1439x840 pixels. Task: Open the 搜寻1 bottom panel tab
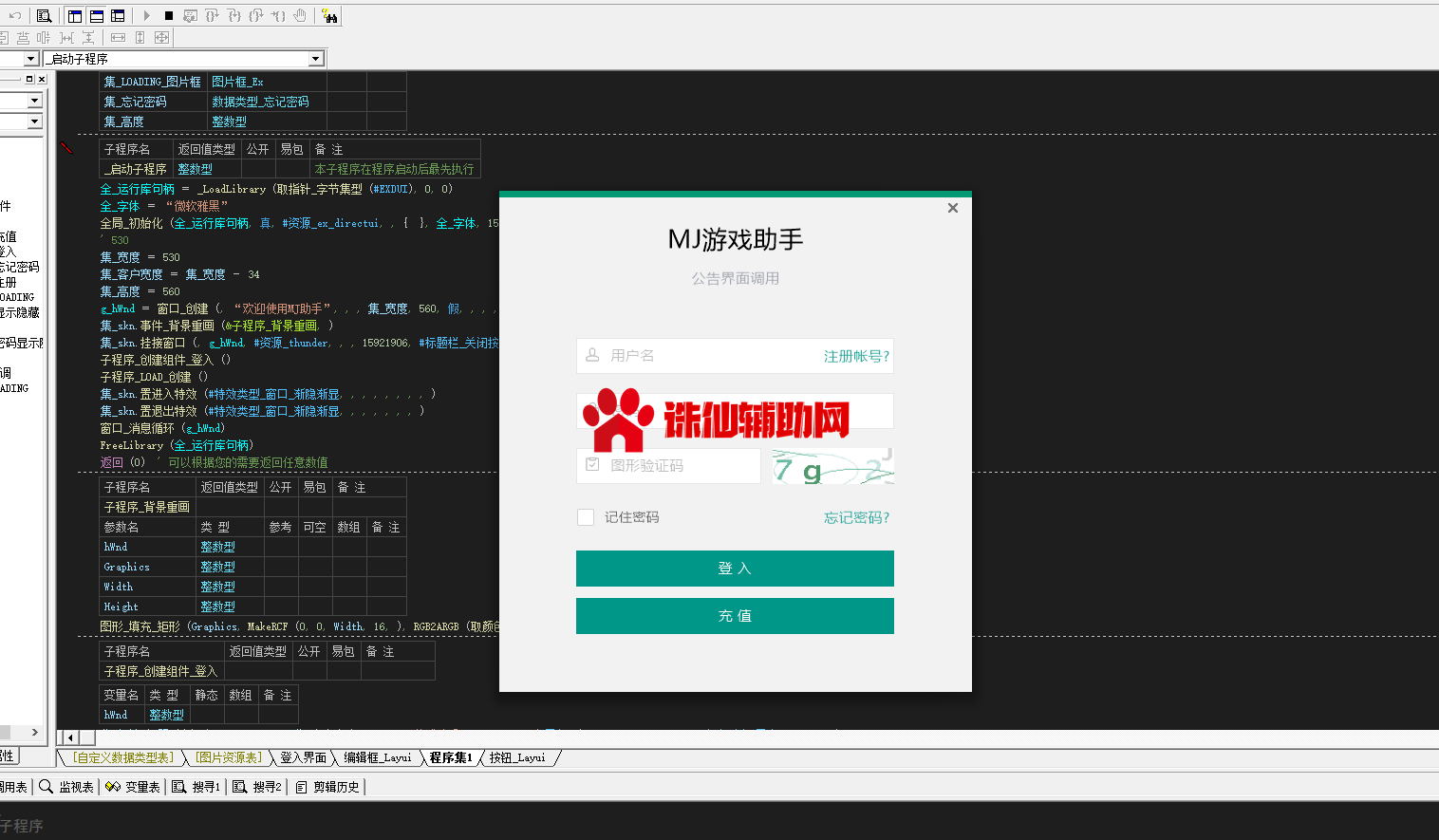coord(196,787)
